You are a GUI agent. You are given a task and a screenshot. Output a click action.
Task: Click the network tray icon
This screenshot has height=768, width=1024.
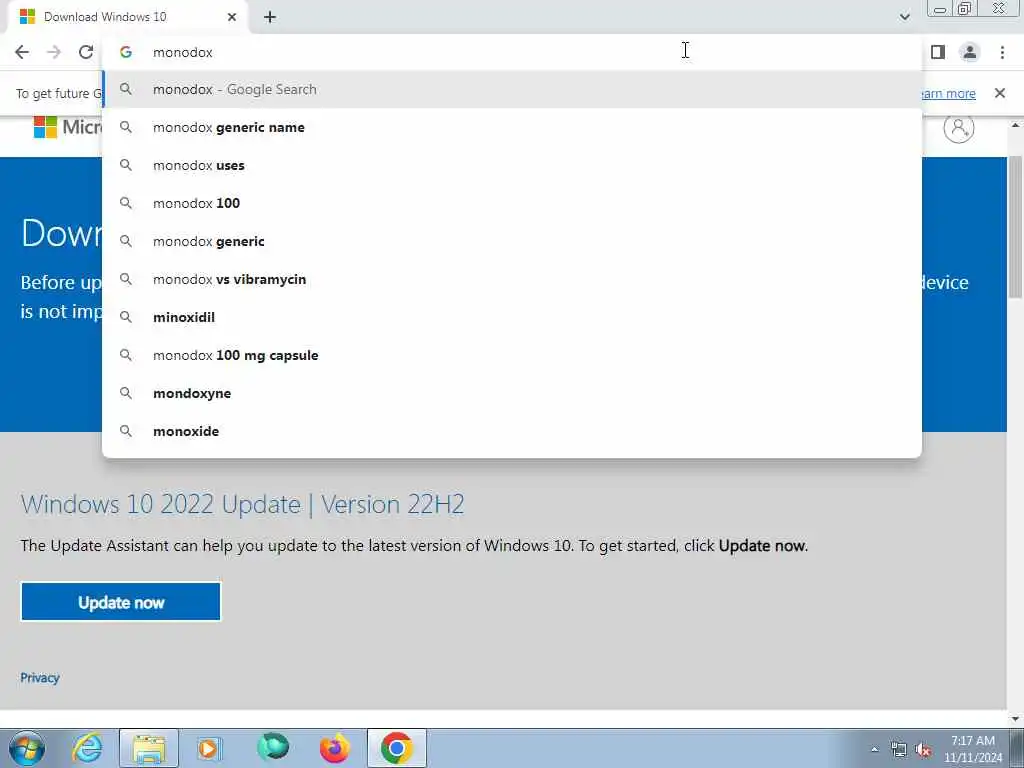click(x=899, y=750)
